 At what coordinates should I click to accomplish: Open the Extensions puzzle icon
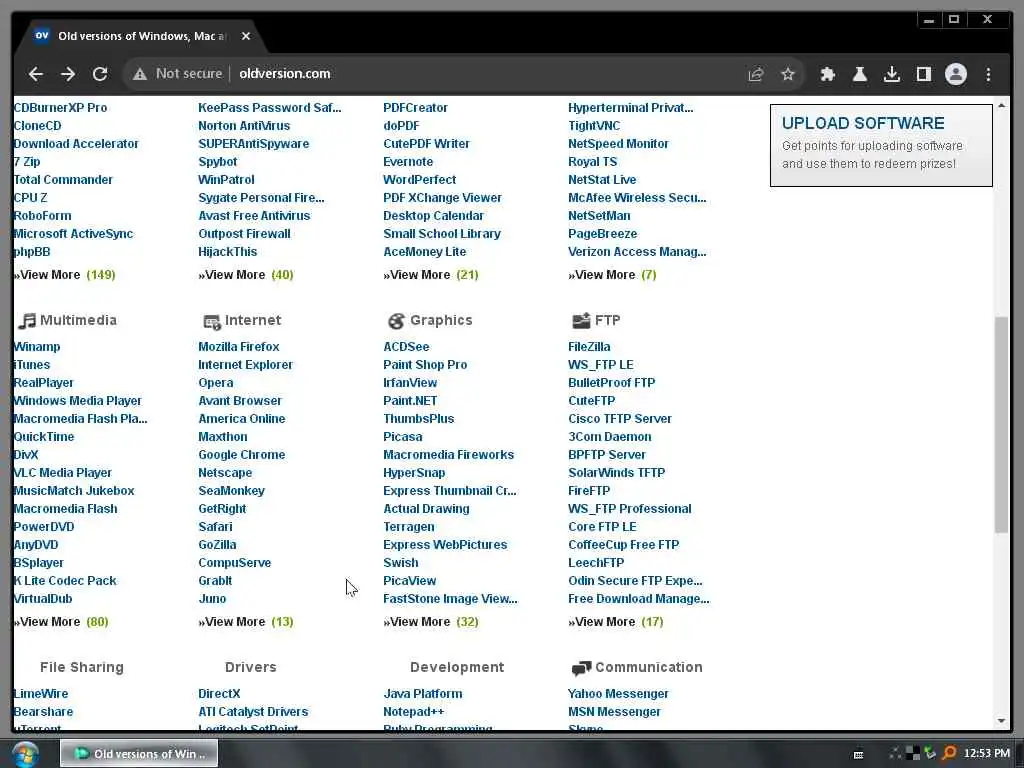(827, 74)
